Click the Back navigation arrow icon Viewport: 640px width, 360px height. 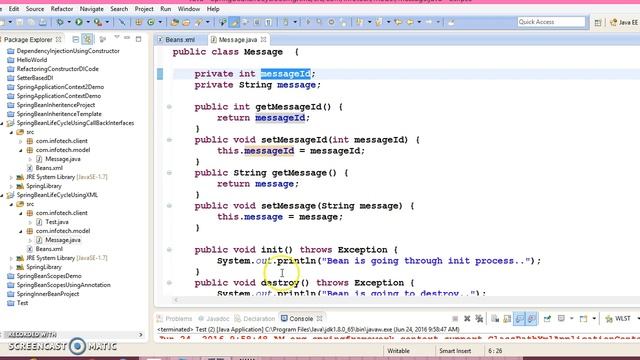[x=410, y=22]
